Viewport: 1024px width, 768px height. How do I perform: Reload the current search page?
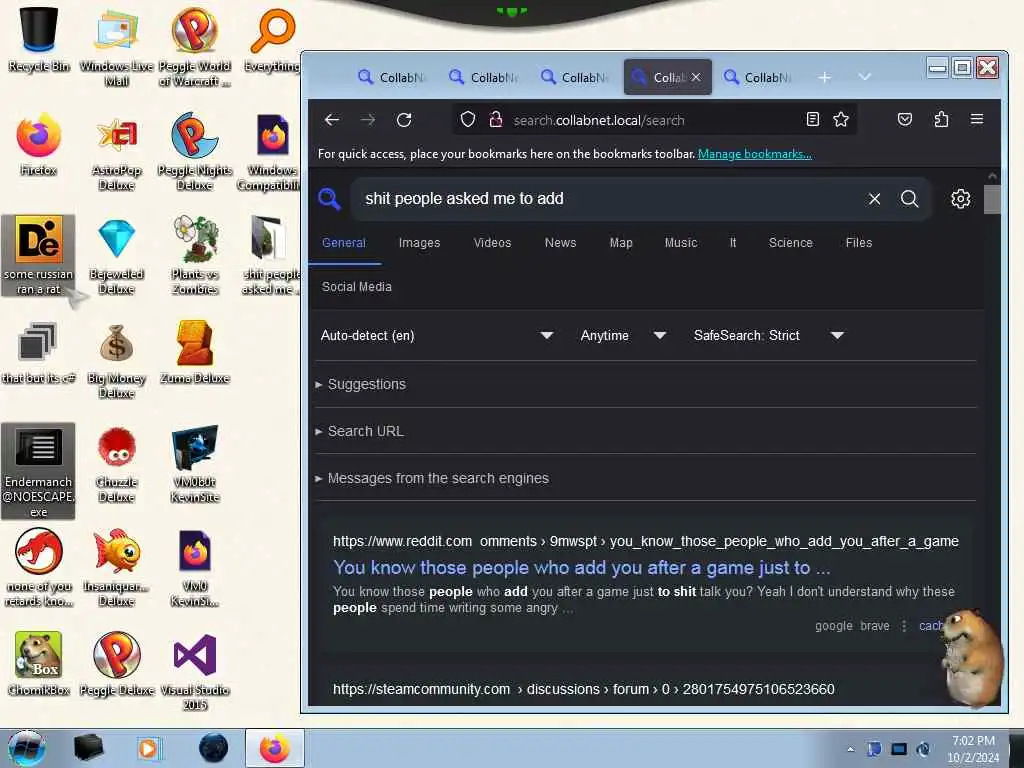[404, 120]
